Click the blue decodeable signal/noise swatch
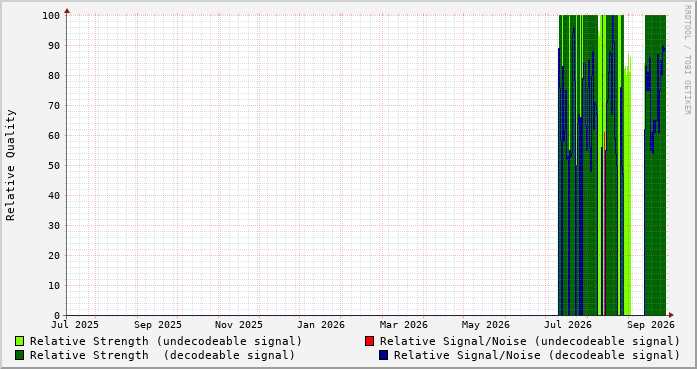The width and height of the screenshot is (697, 369). click(x=384, y=355)
